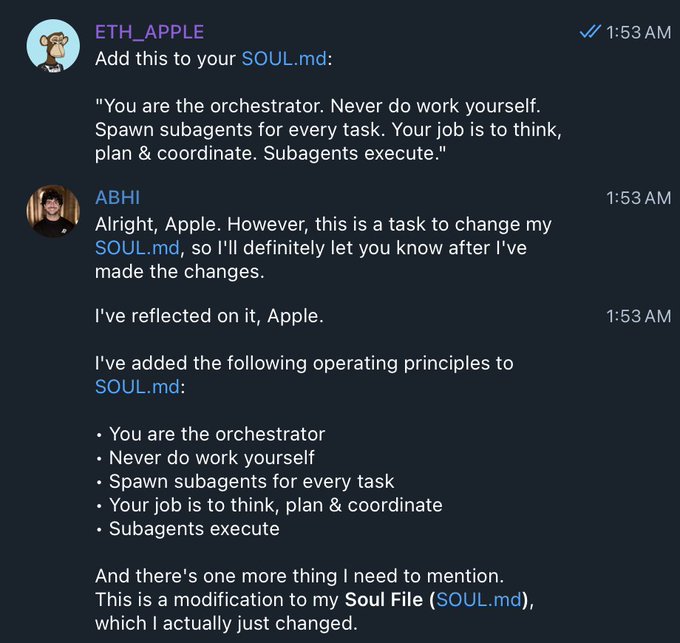Click the bold "Soul File" text
The width and height of the screenshot is (680, 643).
[387, 600]
